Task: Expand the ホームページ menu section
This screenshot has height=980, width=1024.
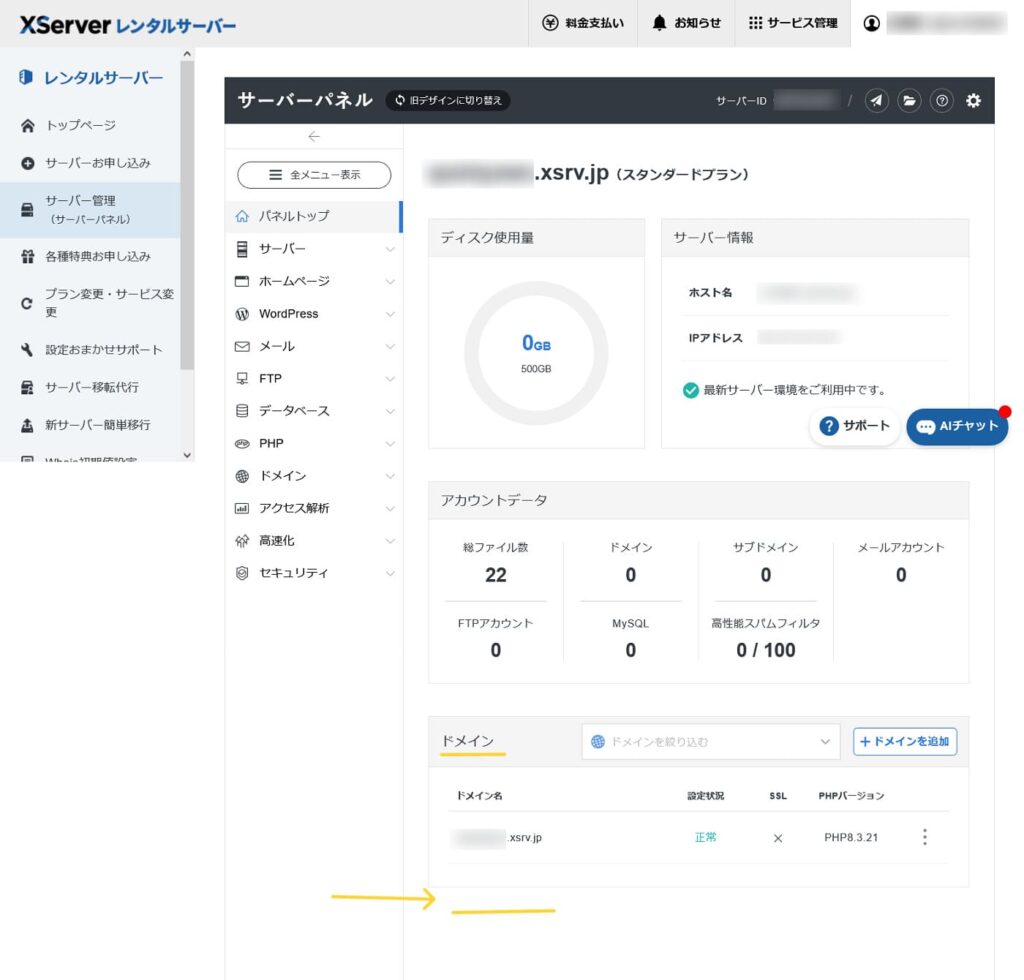Action: 314,281
